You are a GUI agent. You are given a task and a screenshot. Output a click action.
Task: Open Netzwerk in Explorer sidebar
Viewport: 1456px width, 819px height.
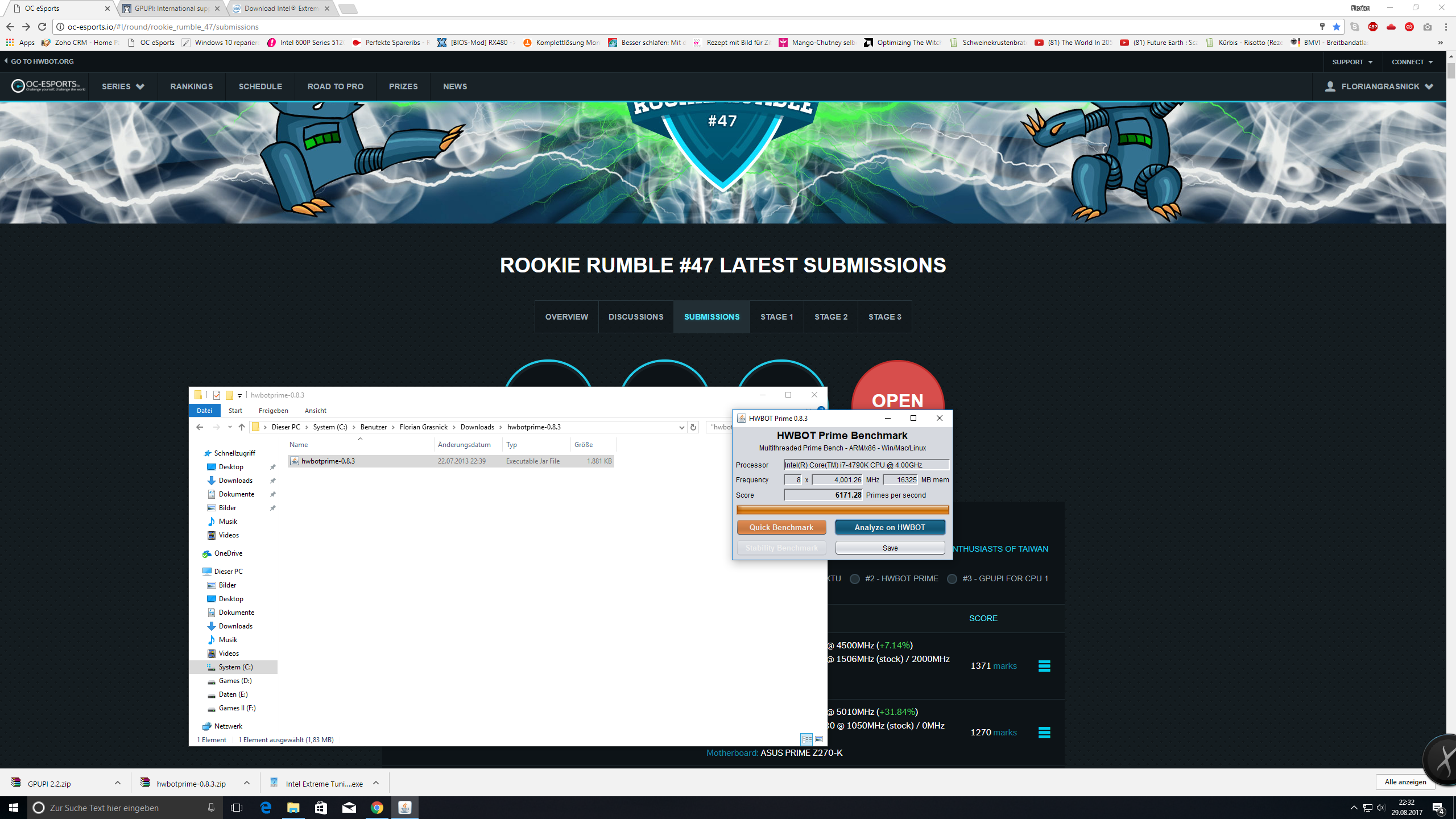click(x=228, y=726)
